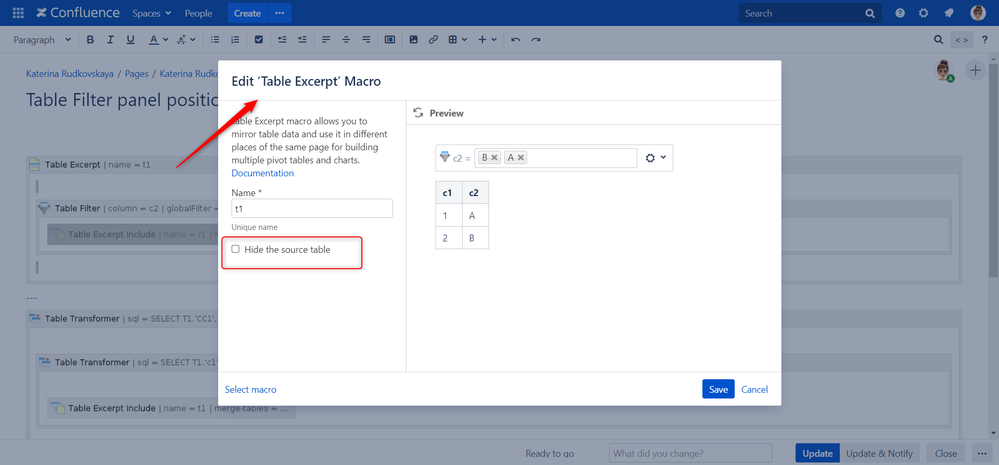999x465 pixels.
Task: Save the Table Excerpt macro
Action: tap(718, 389)
